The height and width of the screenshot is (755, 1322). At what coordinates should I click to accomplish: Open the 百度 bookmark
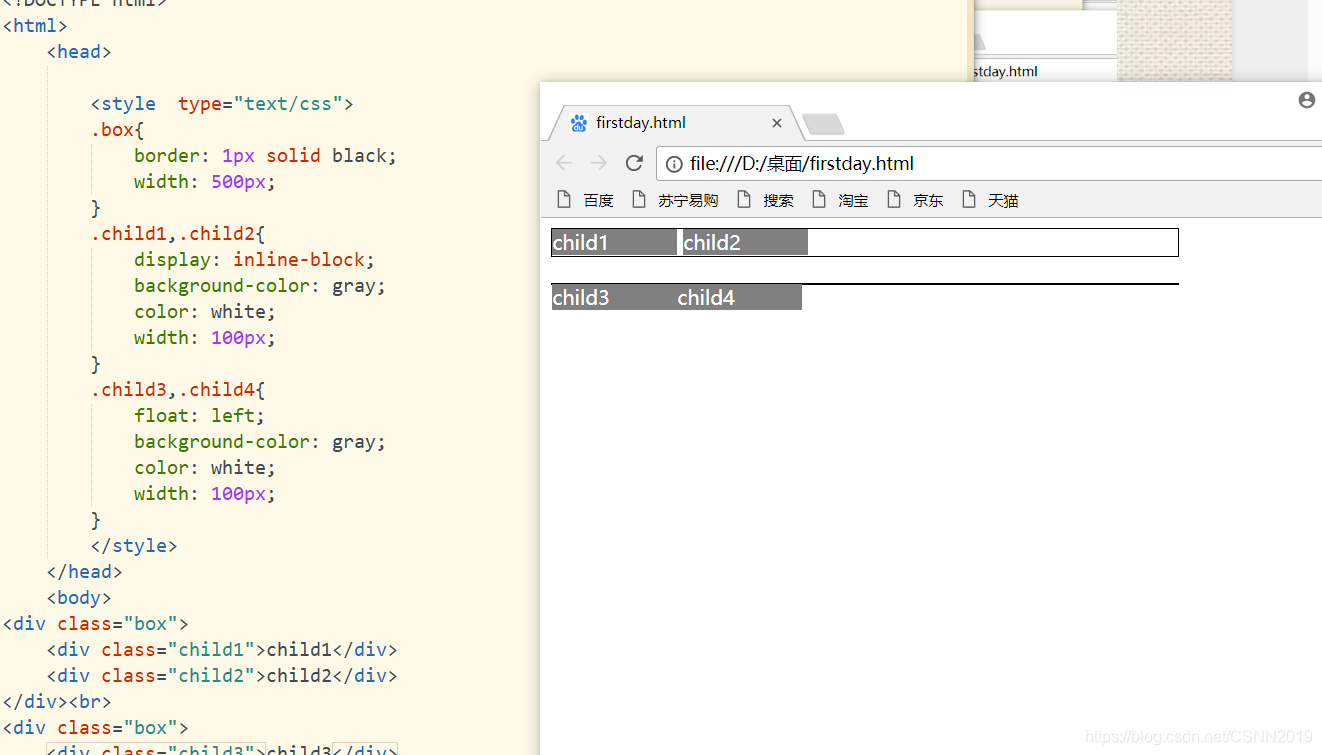click(x=586, y=200)
